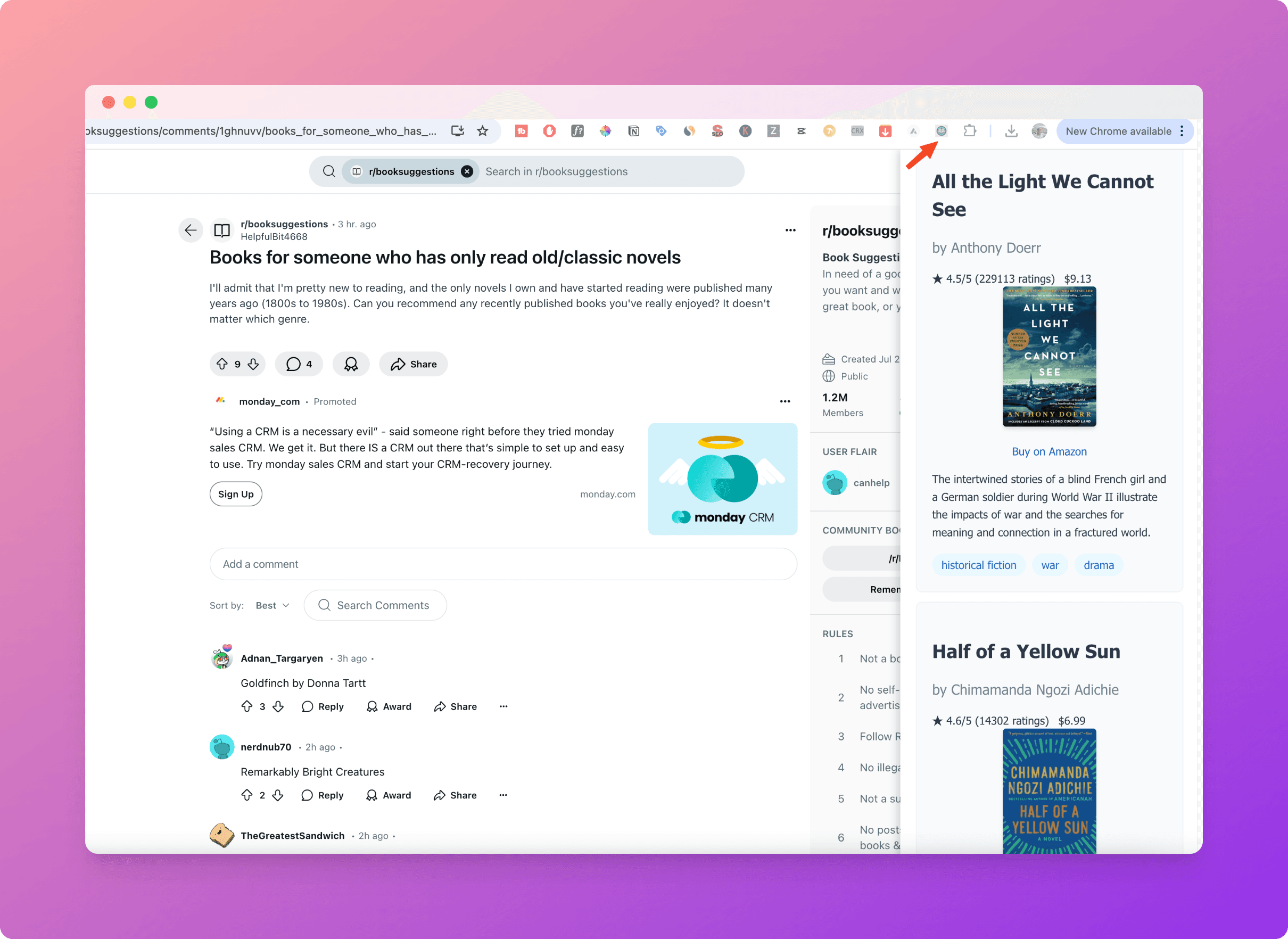Click Sign Up on the monday ad
The image size is (1288, 939).
[x=236, y=494]
